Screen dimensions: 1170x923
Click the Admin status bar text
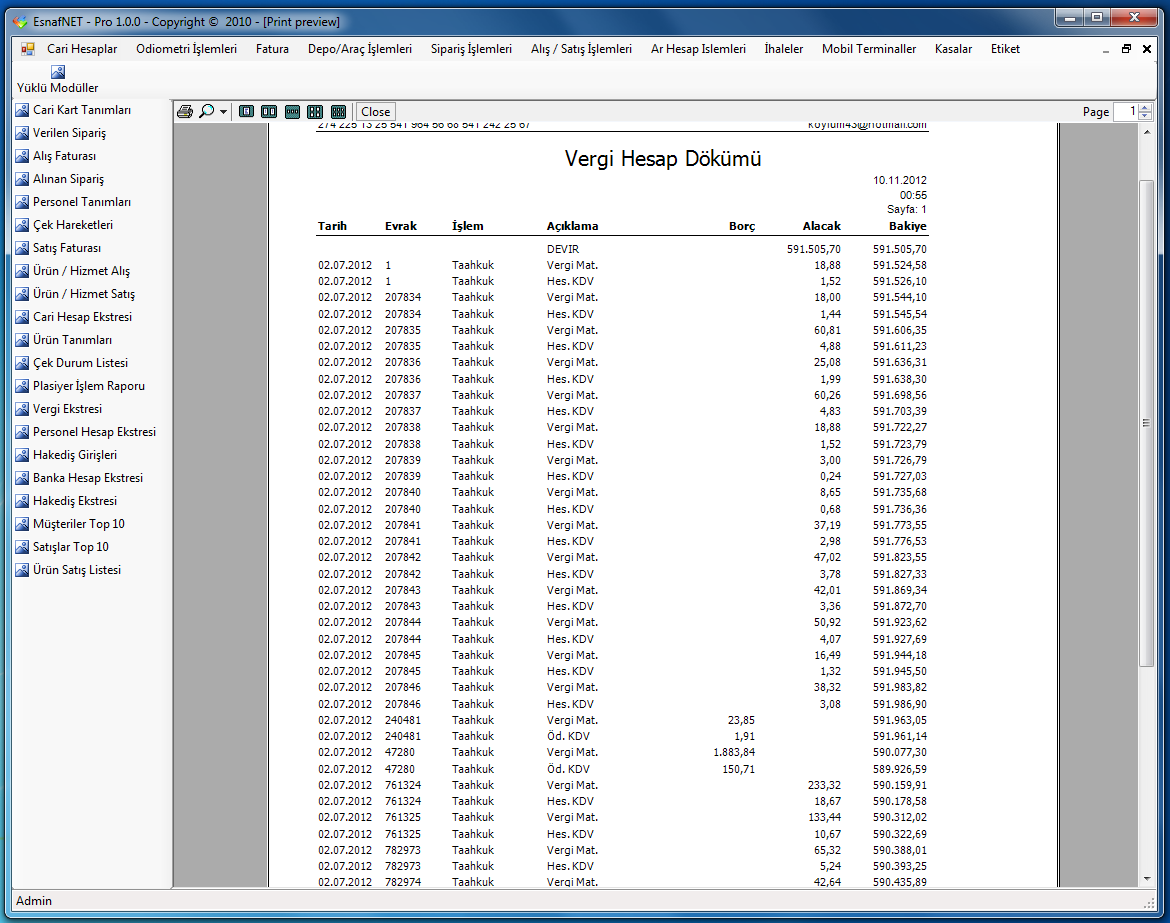coord(34,901)
